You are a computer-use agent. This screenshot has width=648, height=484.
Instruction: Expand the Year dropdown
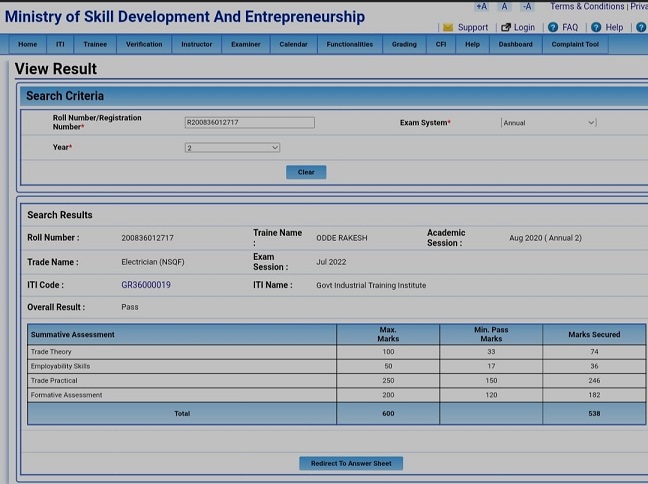coord(232,148)
